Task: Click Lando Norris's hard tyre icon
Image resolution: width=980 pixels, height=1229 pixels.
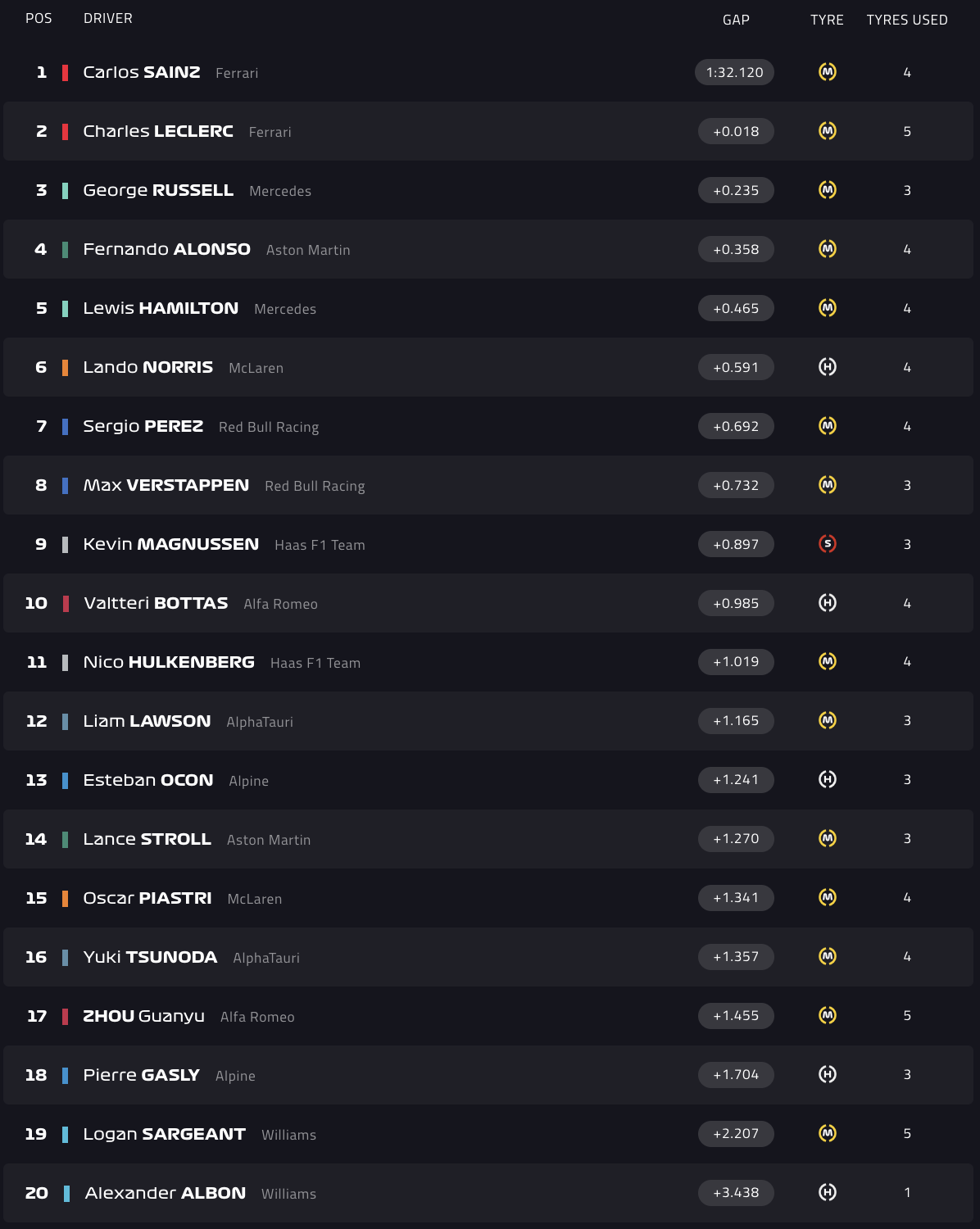Action: click(x=828, y=367)
